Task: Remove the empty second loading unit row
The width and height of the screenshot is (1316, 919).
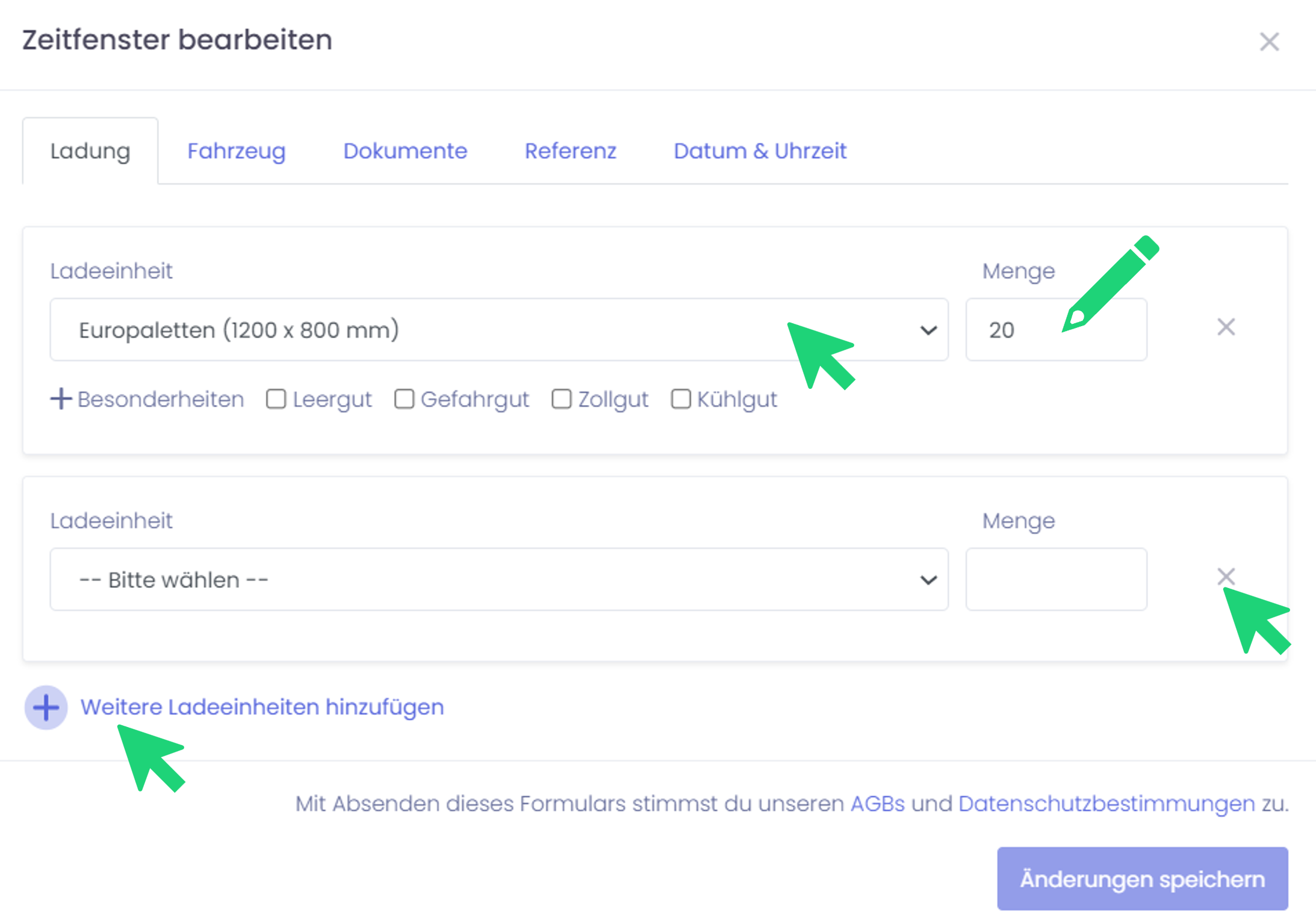Action: tap(1226, 576)
